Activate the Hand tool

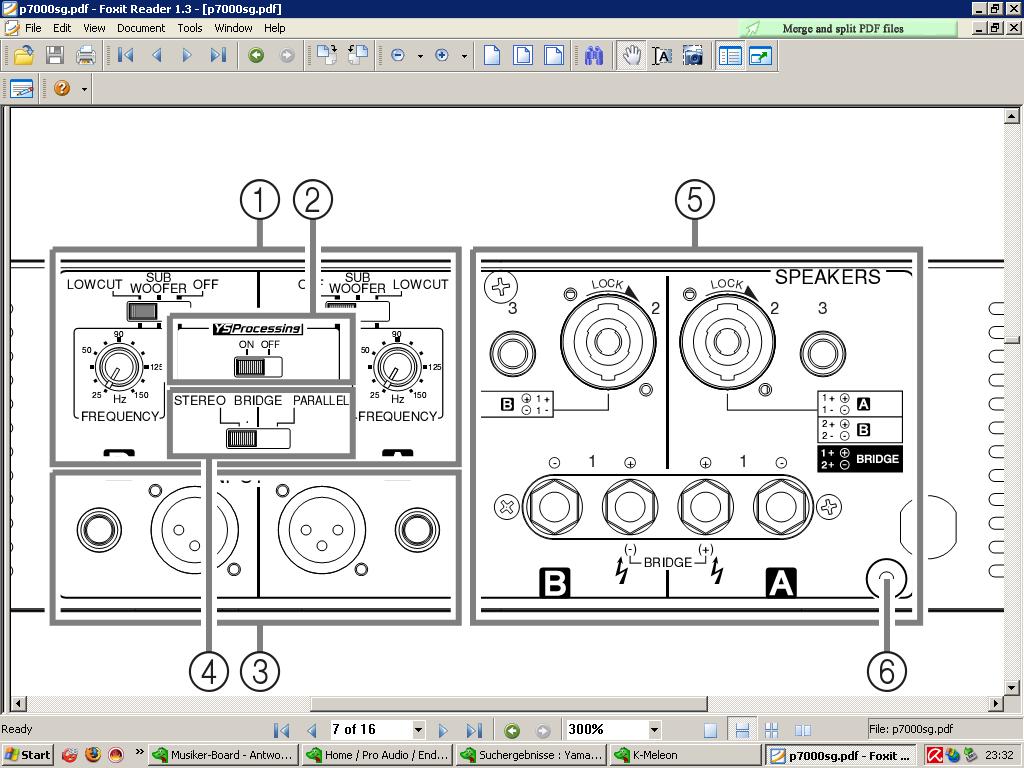[x=631, y=56]
